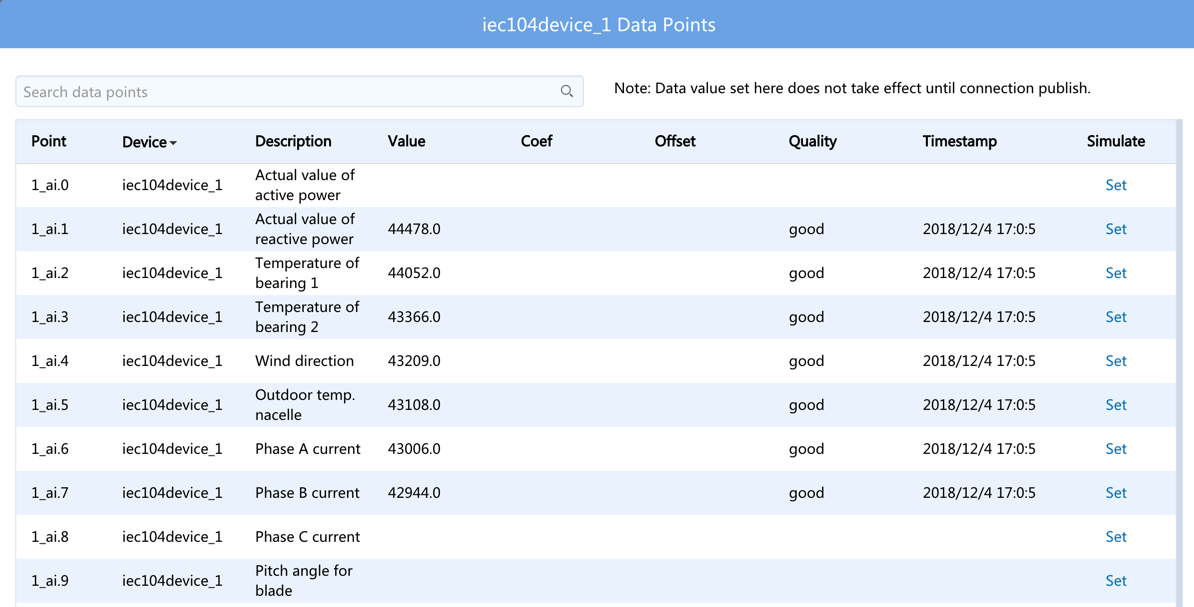1194x607 pixels.
Task: Click Set for point 1_ai.0
Action: point(1116,185)
